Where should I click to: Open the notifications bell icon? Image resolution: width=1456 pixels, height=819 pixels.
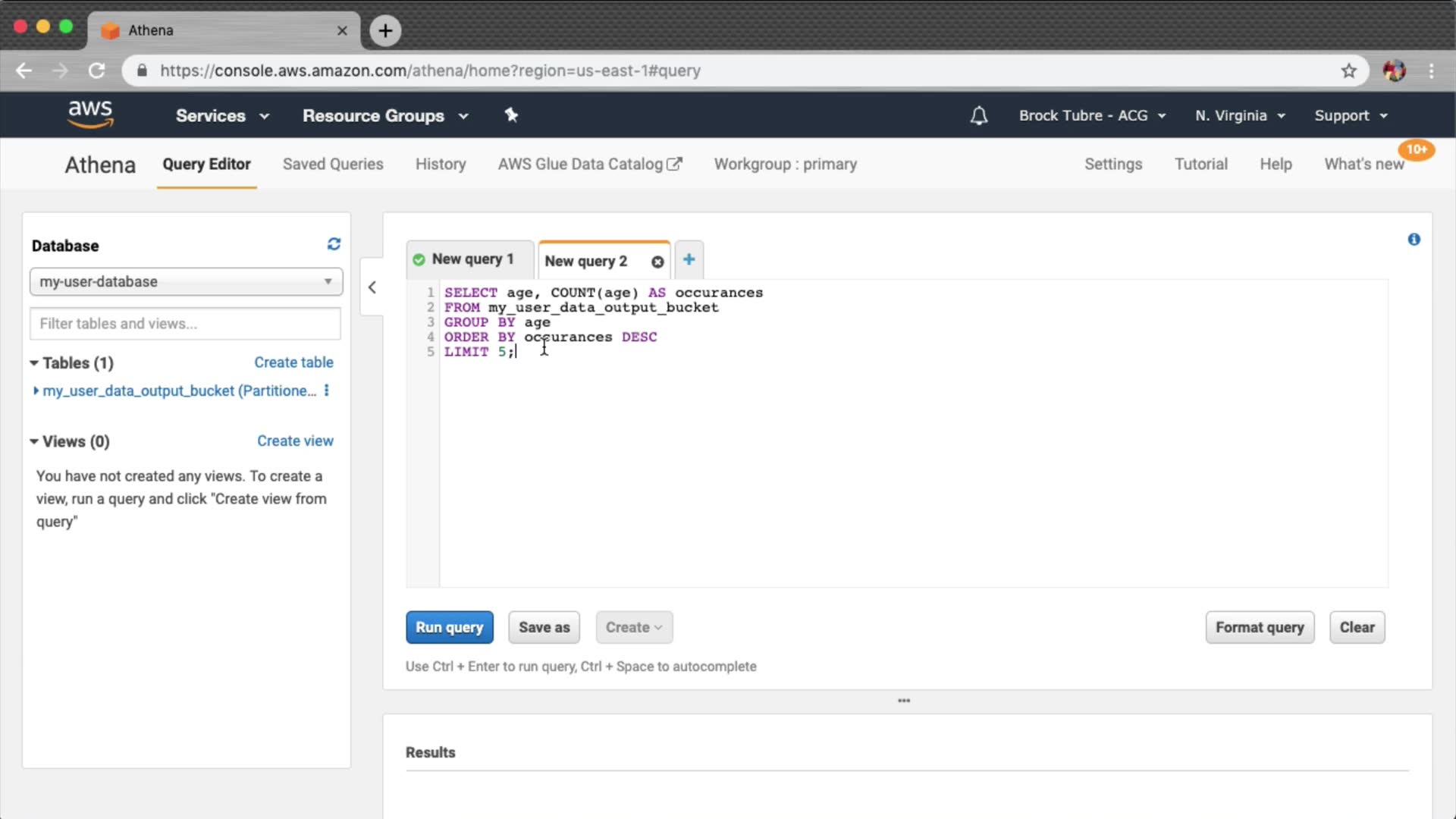coord(979,116)
